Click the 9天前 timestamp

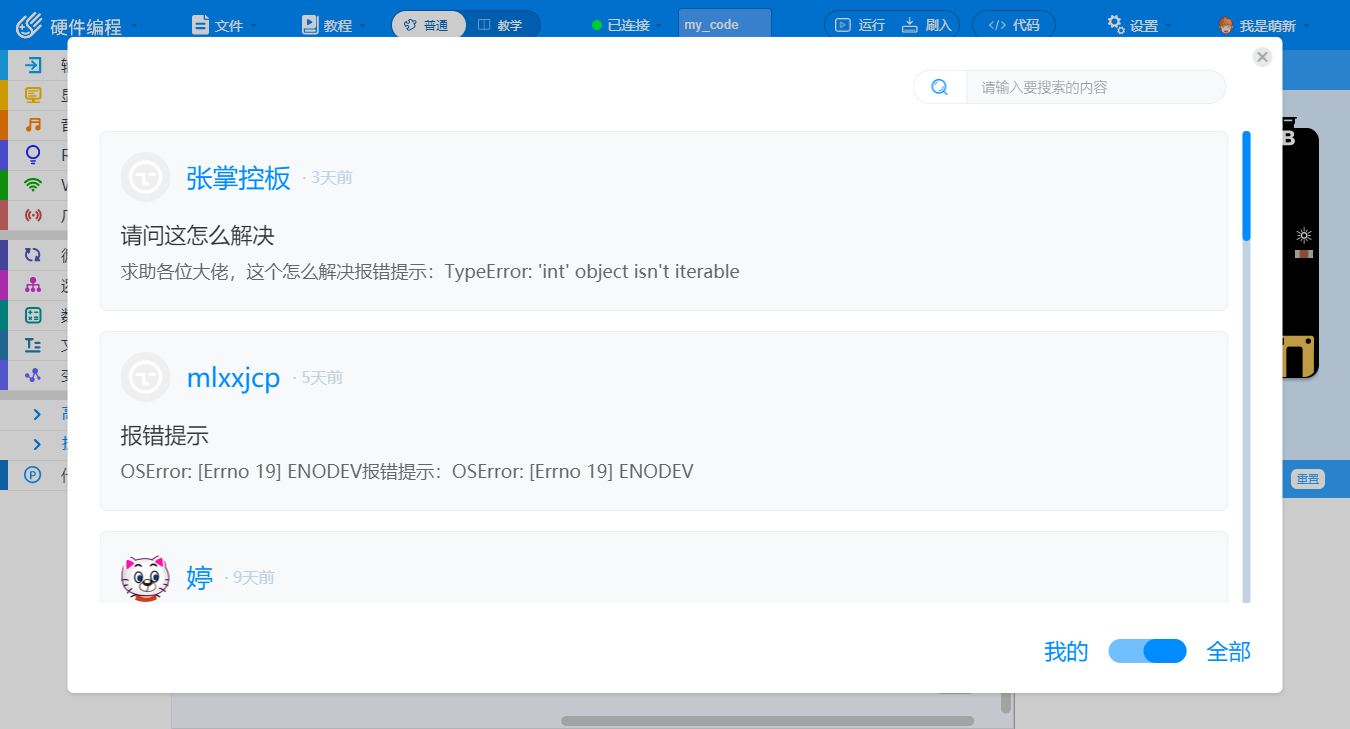tap(253, 578)
